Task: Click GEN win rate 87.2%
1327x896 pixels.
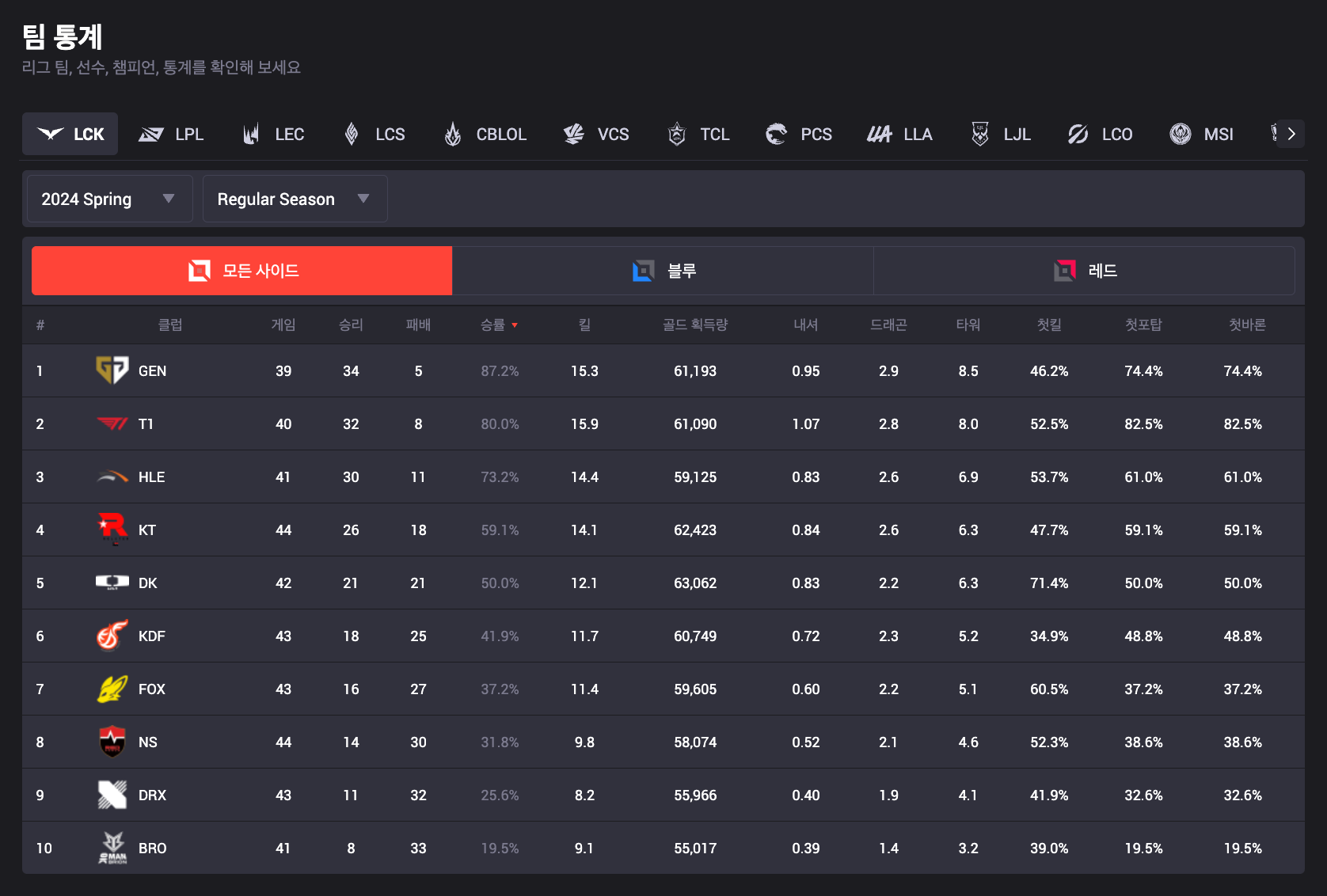Action: coord(500,370)
